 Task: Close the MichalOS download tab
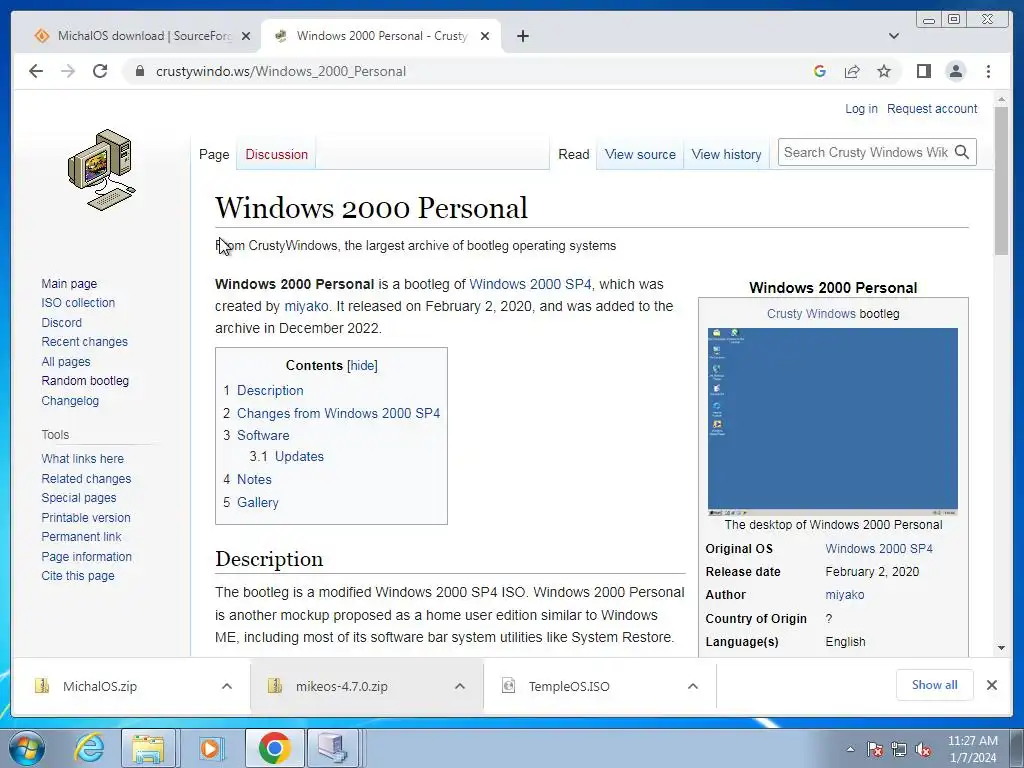coord(246,36)
